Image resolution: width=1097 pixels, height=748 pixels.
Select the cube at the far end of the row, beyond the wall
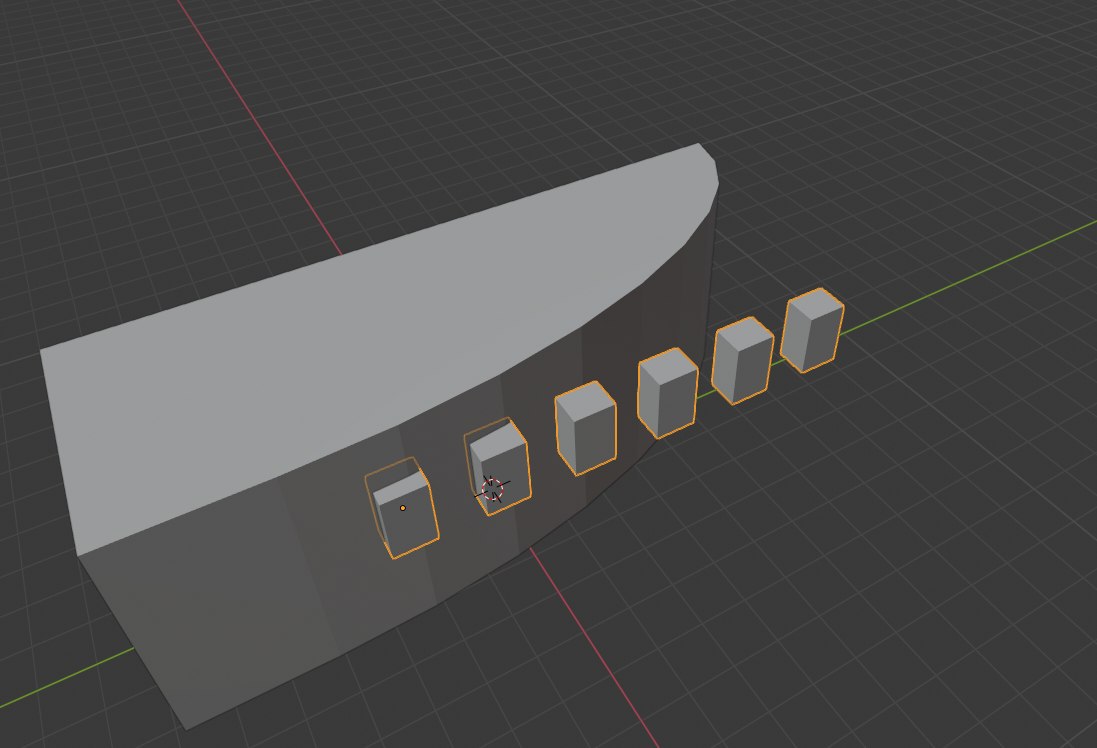pyautogui.click(x=812, y=330)
